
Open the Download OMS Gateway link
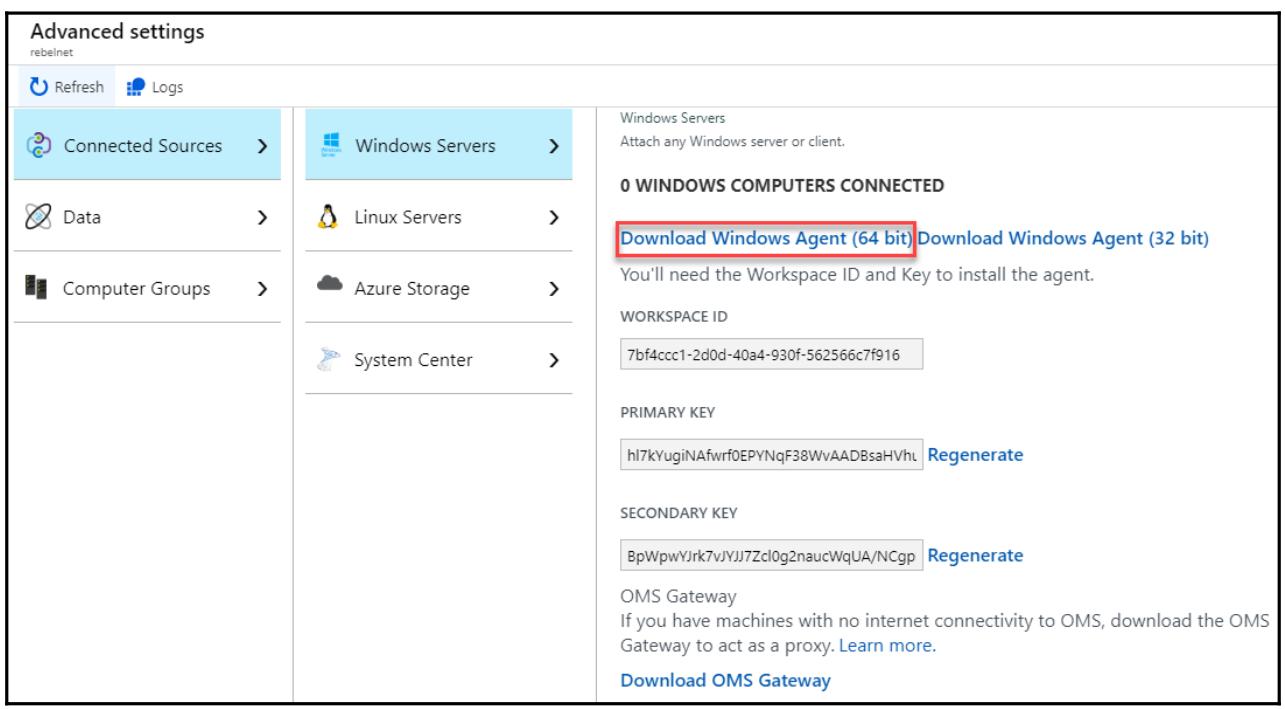(x=725, y=681)
